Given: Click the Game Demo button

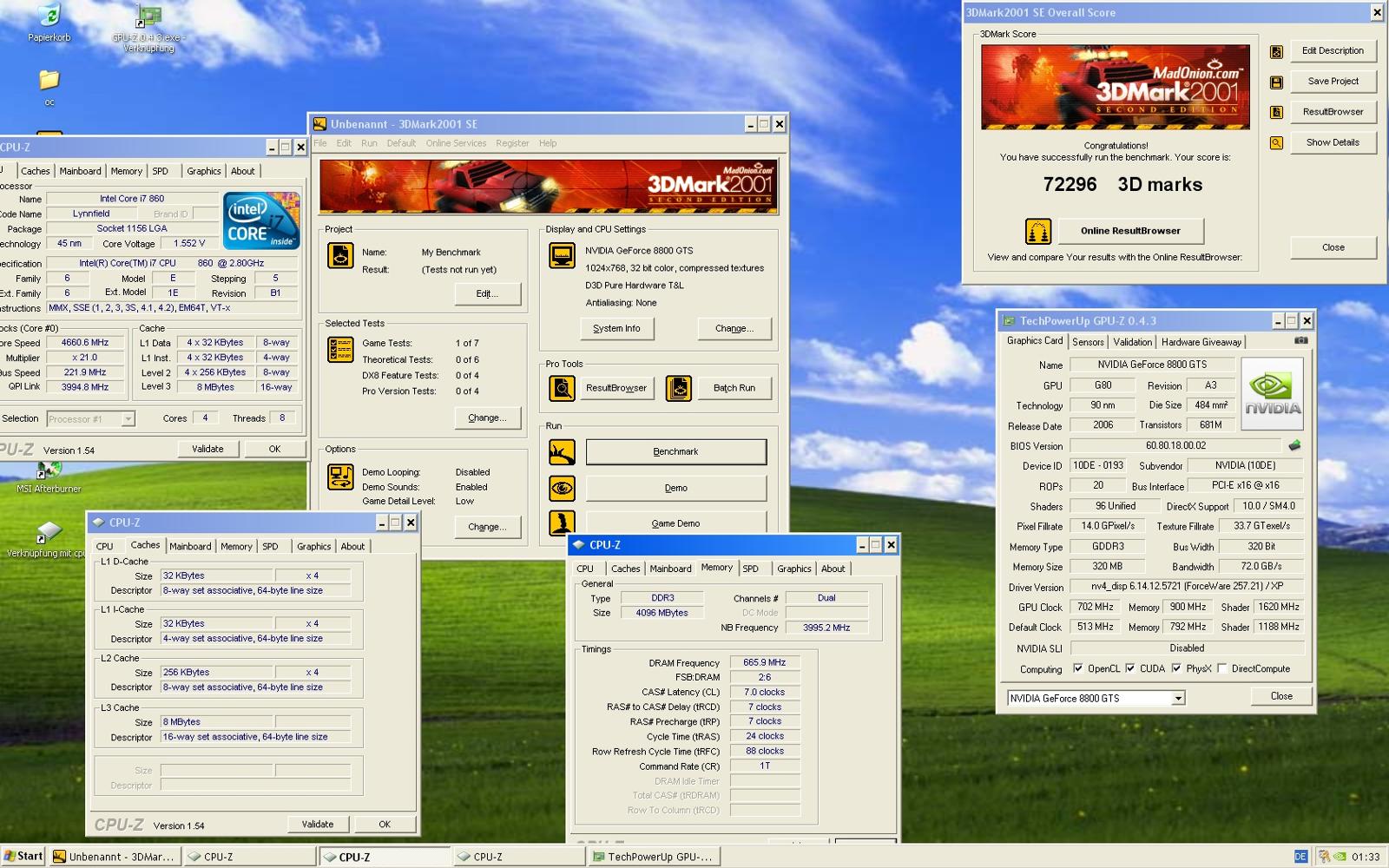Looking at the screenshot, I should coord(675,523).
